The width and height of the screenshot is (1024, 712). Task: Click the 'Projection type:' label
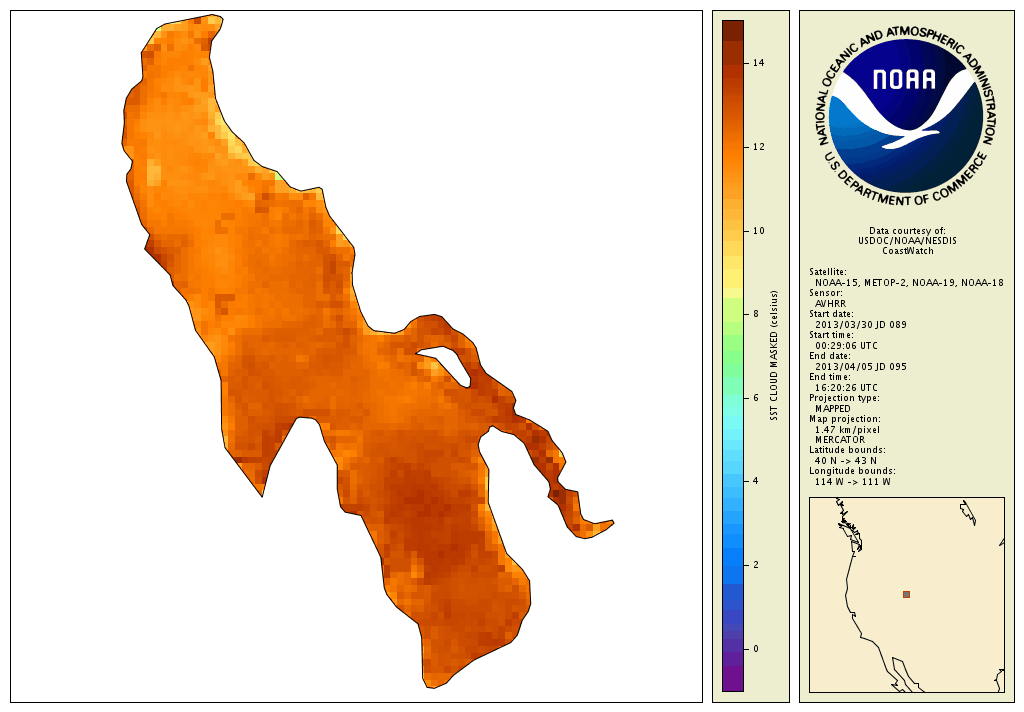844,398
